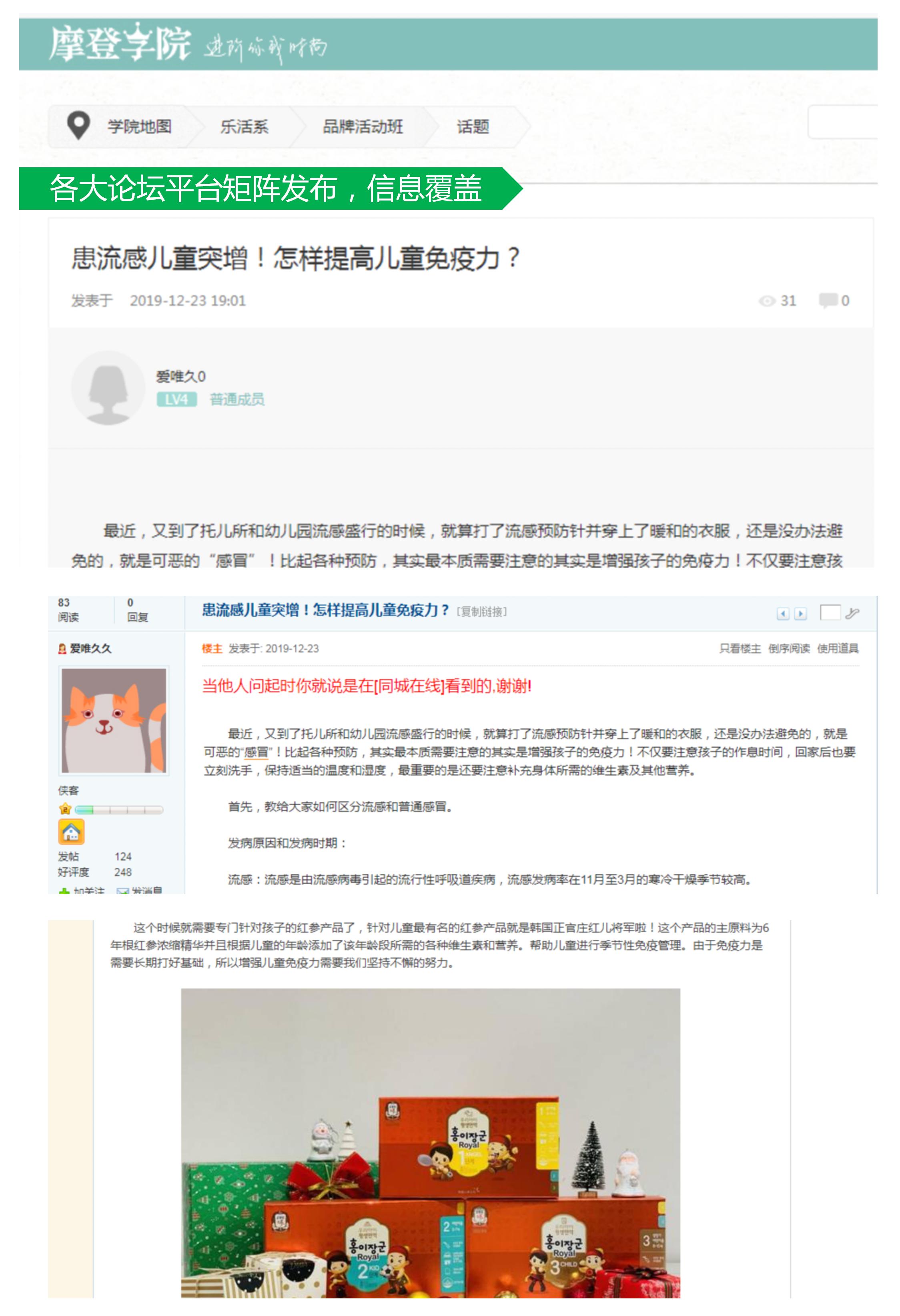This screenshot has height=1316, width=900.
Task: Click the LV4 level badge
Action: pyautogui.click(x=176, y=399)
